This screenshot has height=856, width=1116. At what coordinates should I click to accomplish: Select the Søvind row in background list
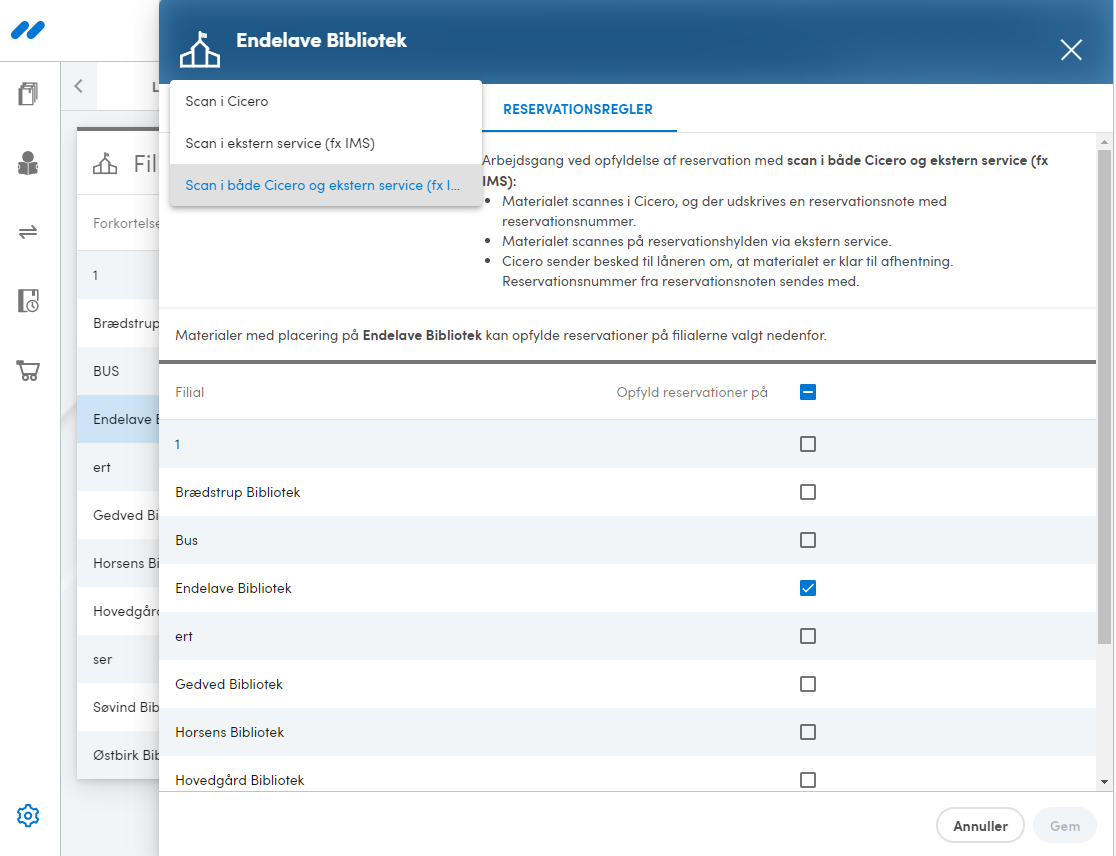click(x=118, y=707)
